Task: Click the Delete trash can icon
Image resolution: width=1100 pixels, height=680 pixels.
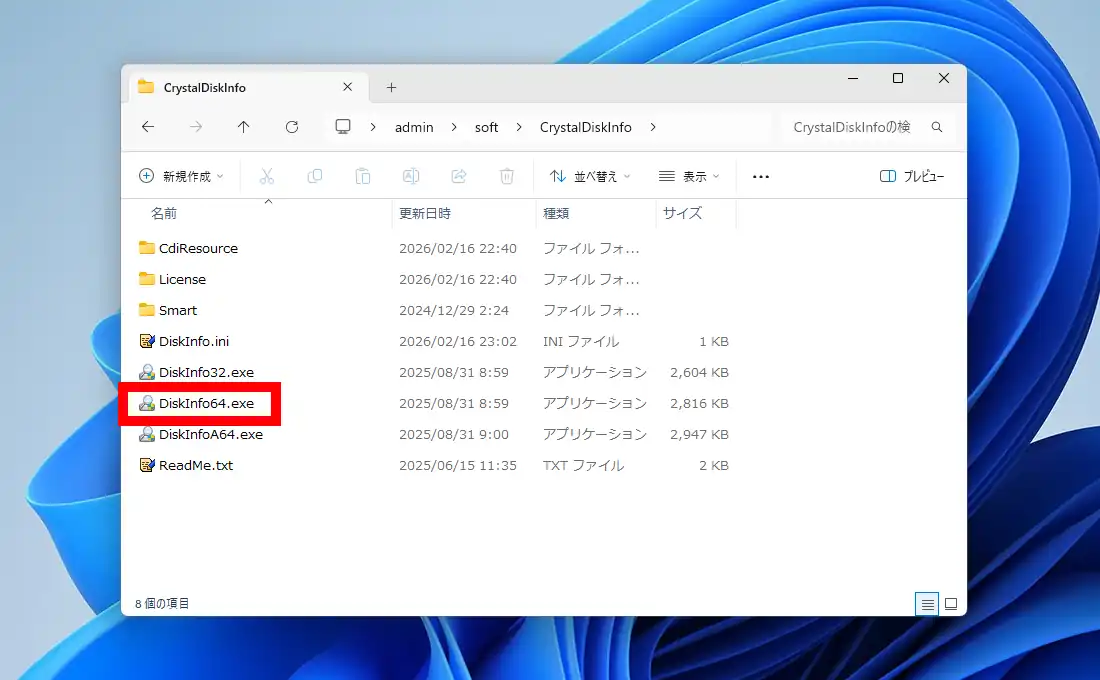Action: (x=507, y=176)
